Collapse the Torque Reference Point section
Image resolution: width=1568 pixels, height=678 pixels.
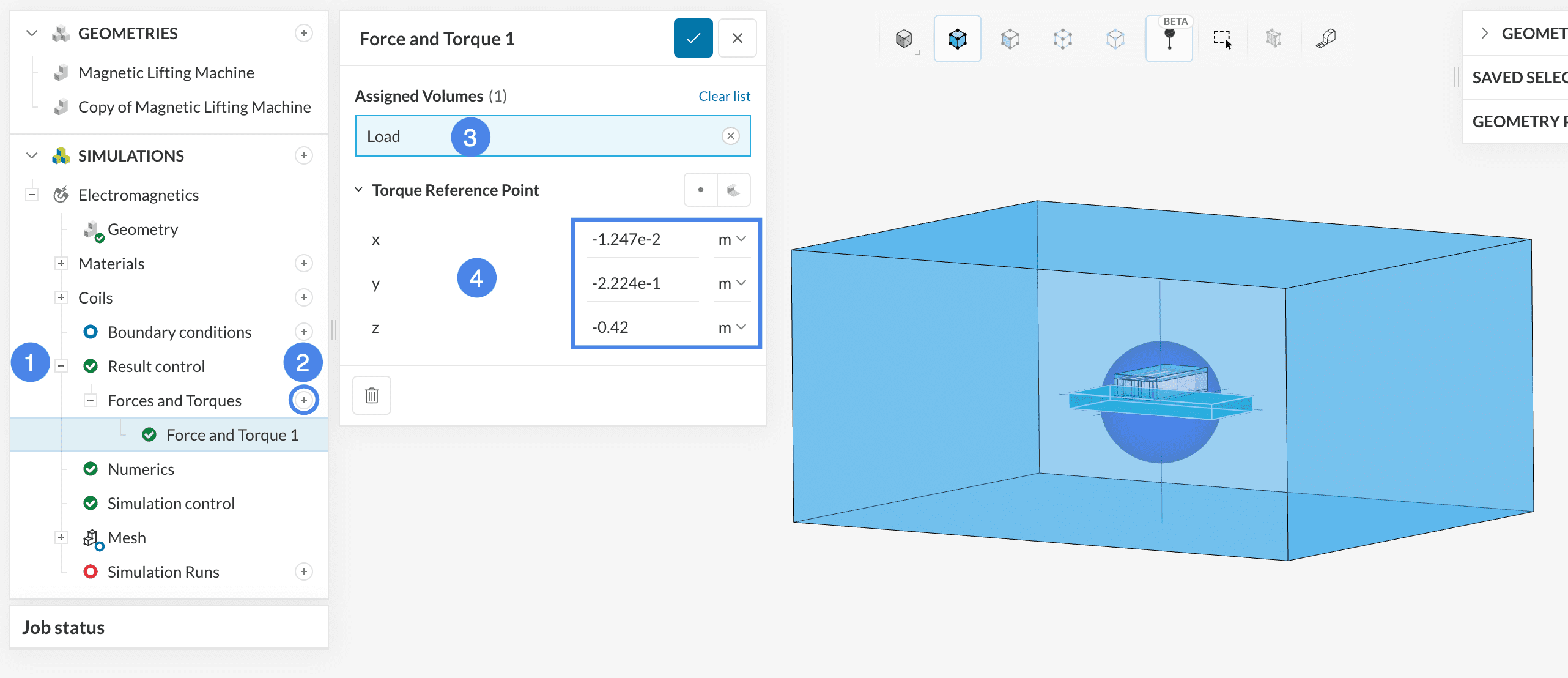pos(359,190)
